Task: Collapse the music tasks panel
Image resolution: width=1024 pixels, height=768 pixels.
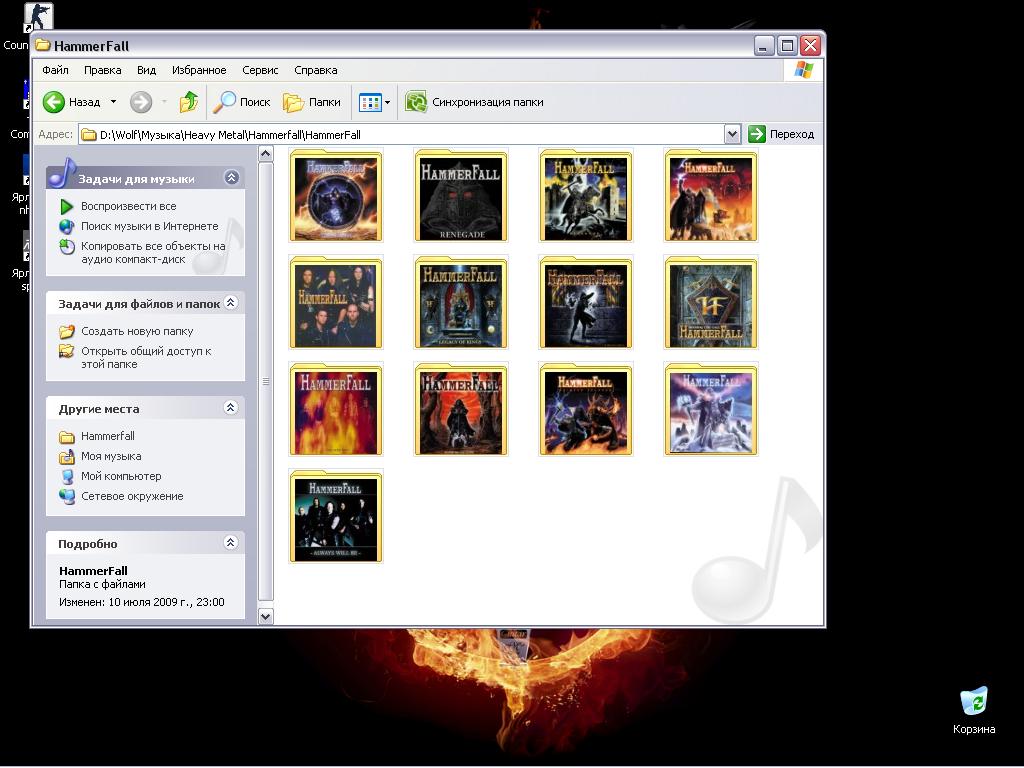Action: [231, 178]
